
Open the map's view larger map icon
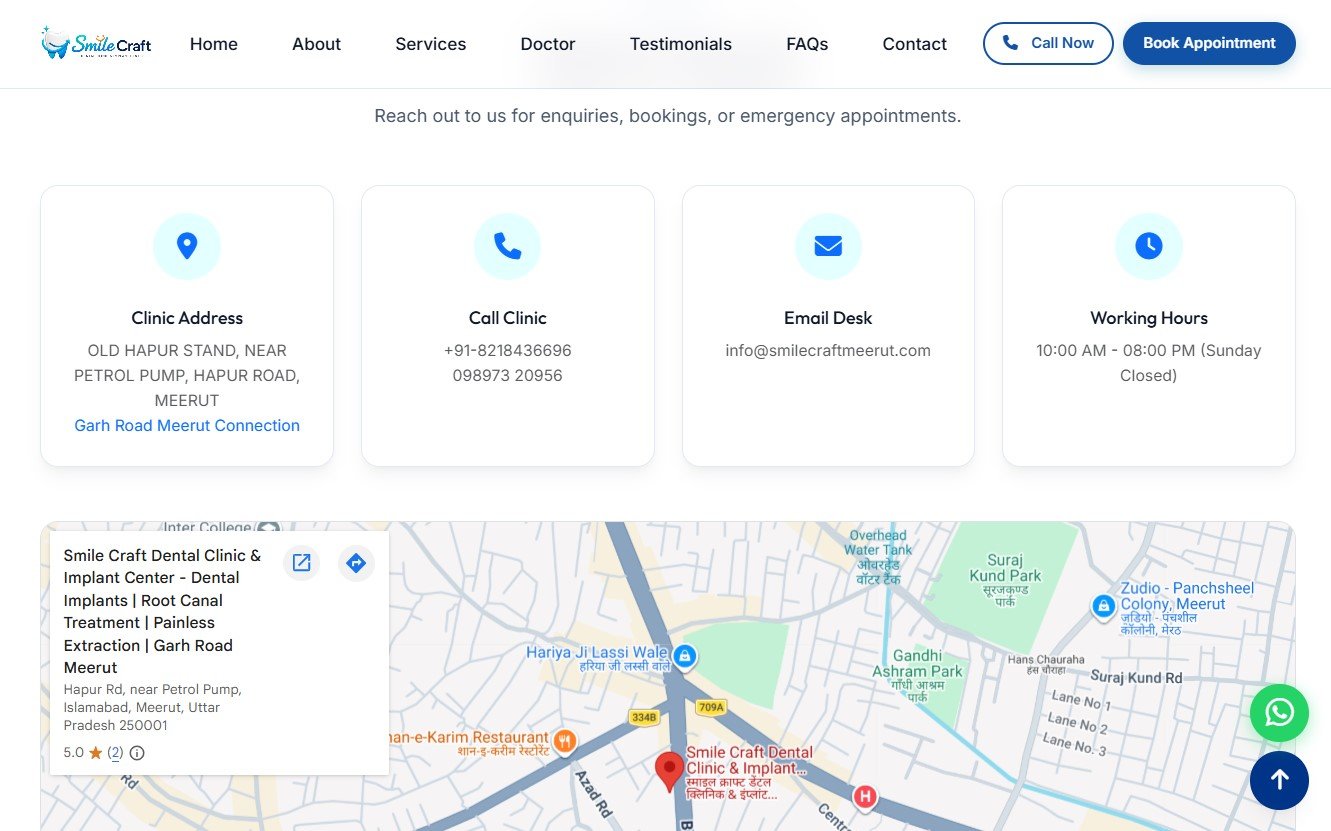click(301, 563)
